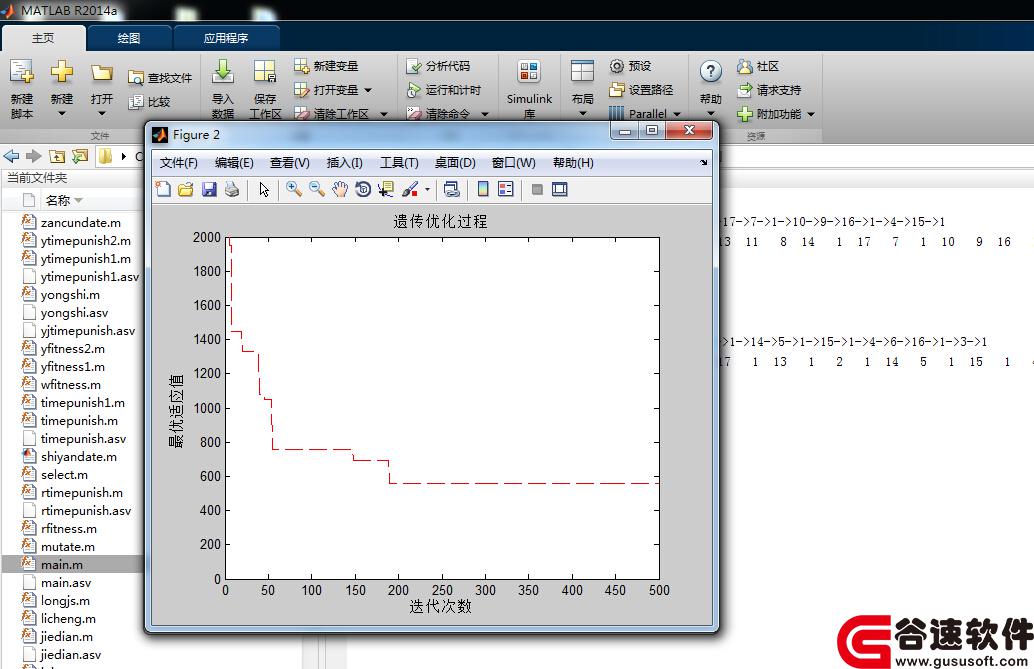Image resolution: width=1034 pixels, height=669 pixels.
Task: Go back using the left navigation arrow
Action: (x=11, y=156)
